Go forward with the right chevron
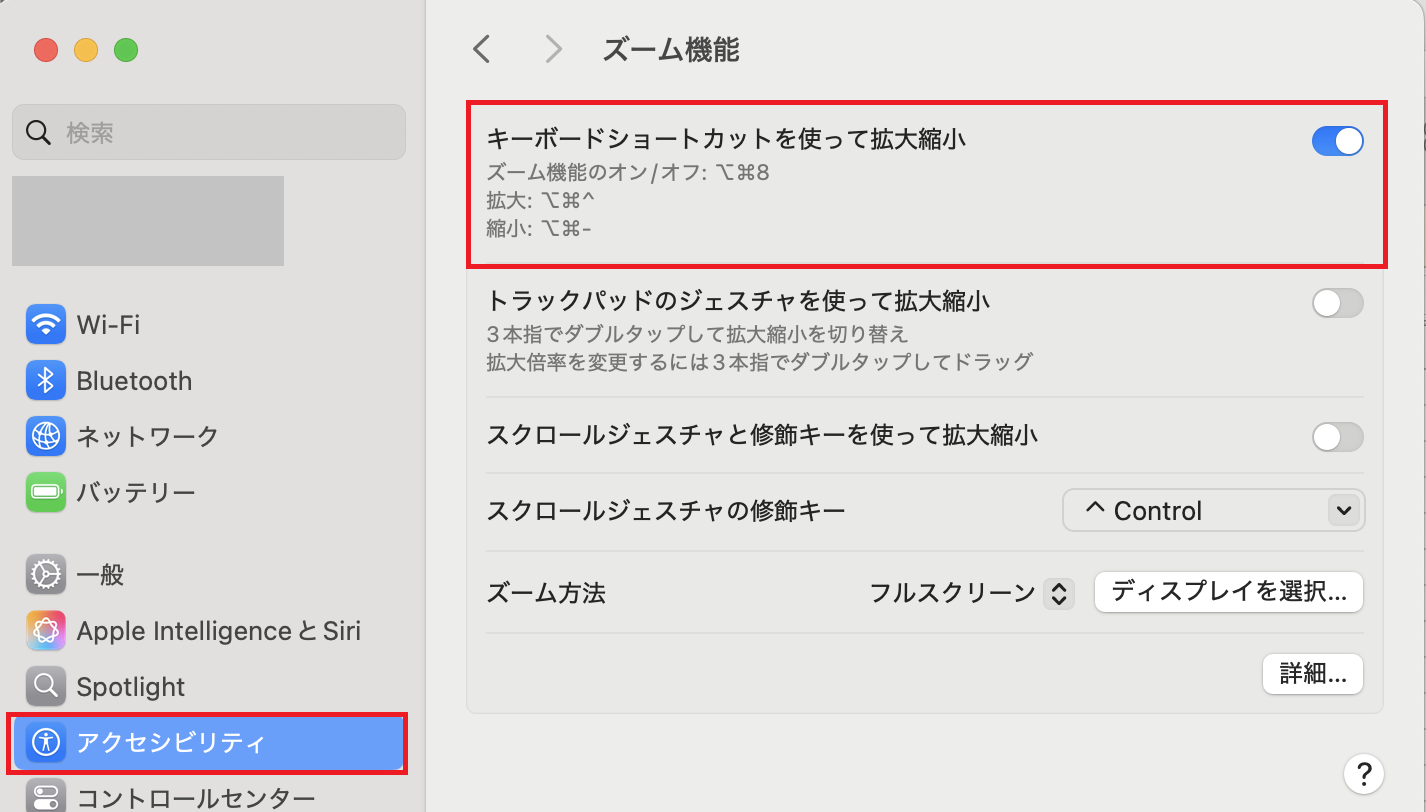The image size is (1426, 812). click(553, 49)
